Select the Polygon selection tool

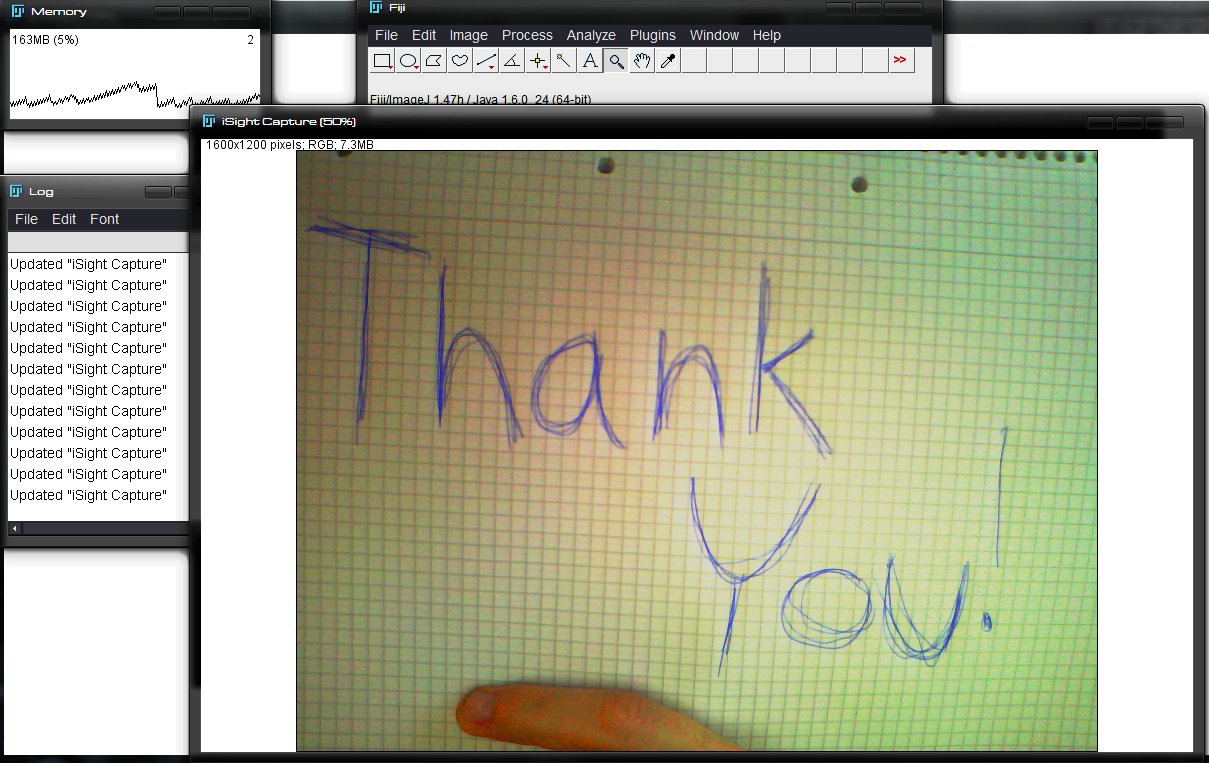tap(434, 61)
